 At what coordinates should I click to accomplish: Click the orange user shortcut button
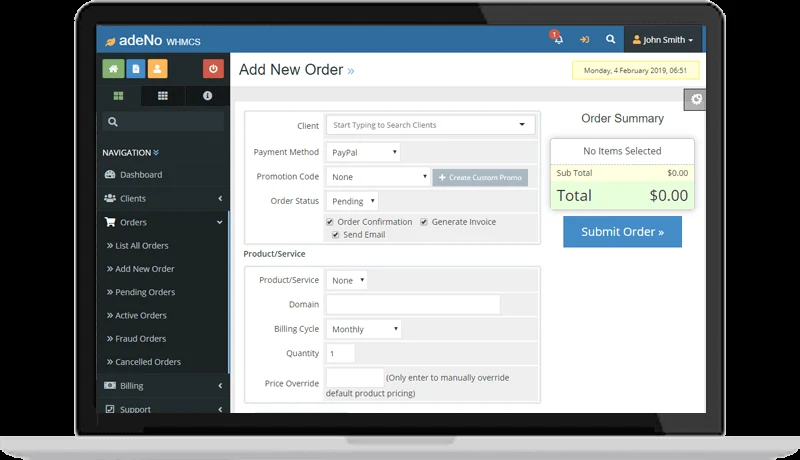click(158, 69)
